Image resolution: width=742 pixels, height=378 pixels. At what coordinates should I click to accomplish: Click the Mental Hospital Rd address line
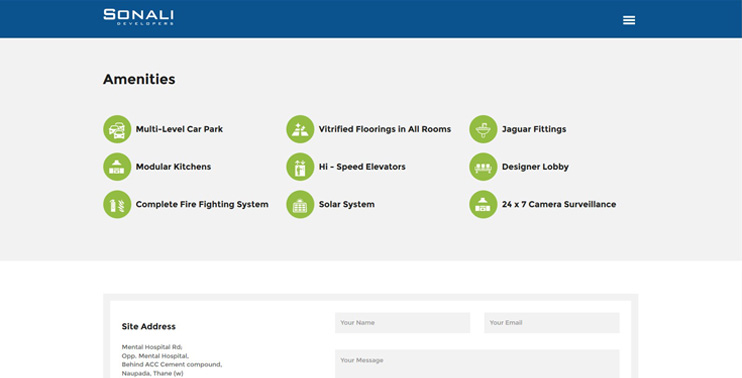(152, 347)
